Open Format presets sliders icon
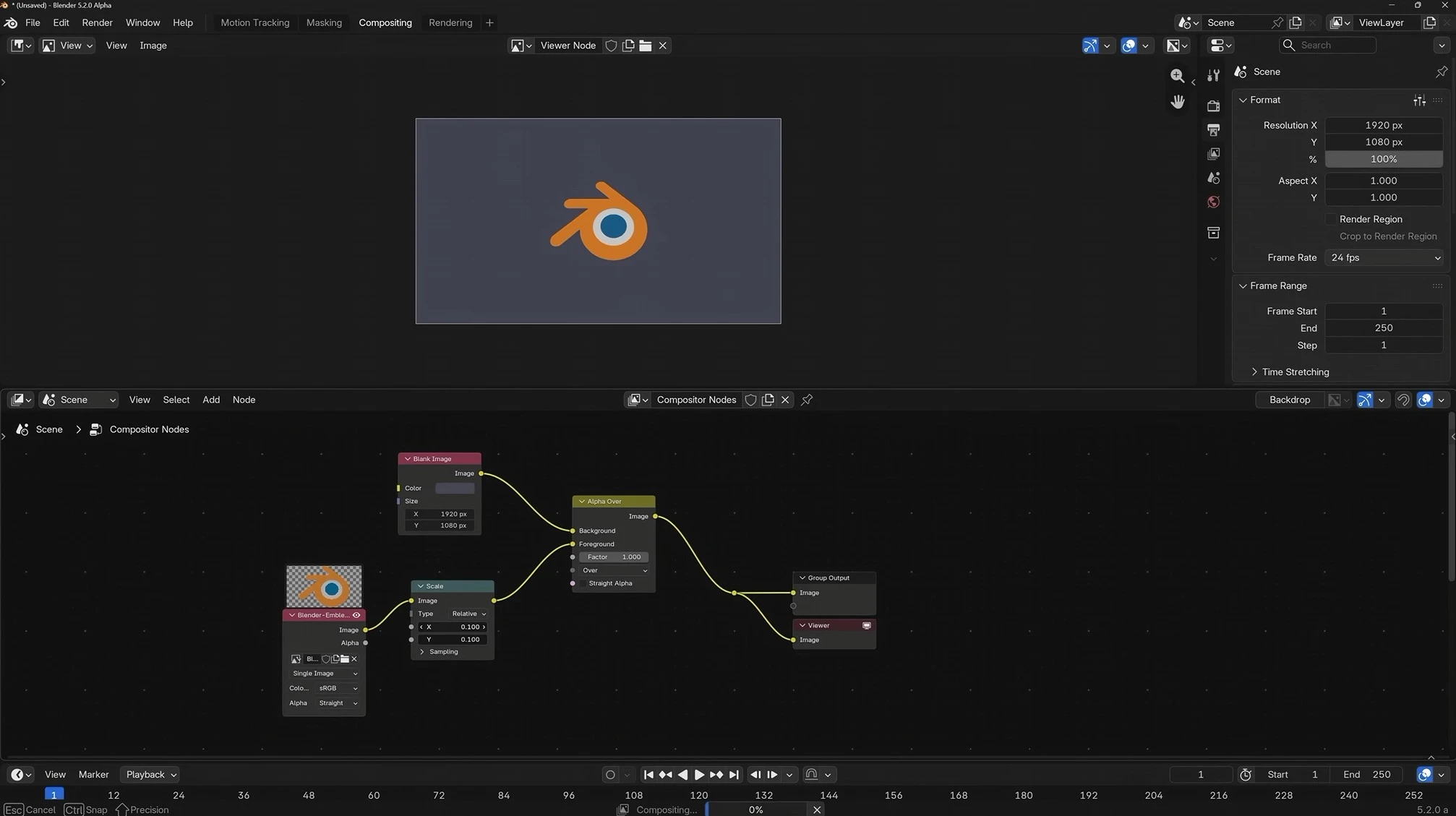This screenshot has width=1456, height=816. [x=1419, y=100]
